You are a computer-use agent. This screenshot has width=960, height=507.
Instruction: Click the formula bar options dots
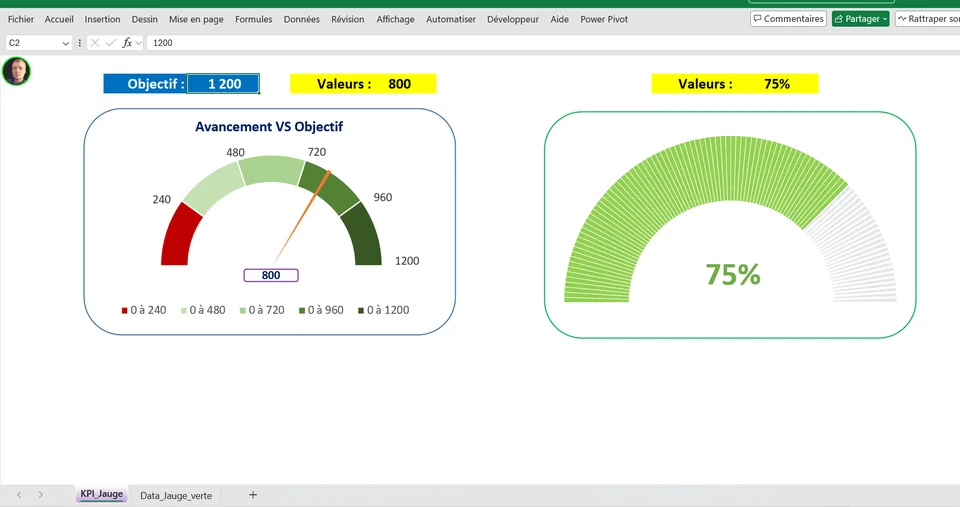[x=80, y=43]
